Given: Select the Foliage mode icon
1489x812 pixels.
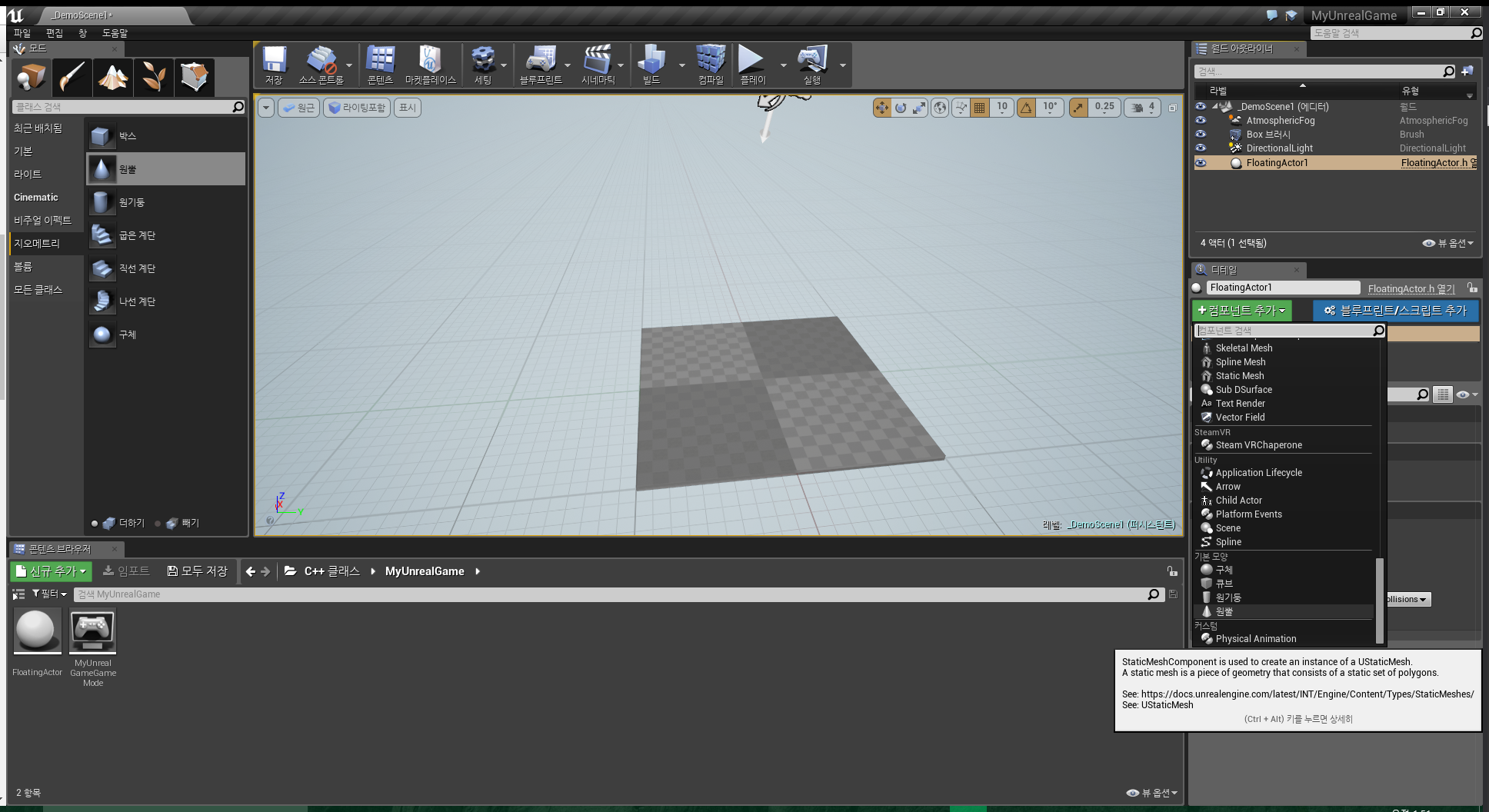Looking at the screenshot, I should pyautogui.click(x=154, y=77).
